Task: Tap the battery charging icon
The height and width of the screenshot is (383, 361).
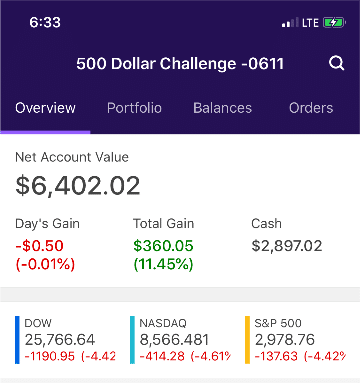Action: point(335,23)
